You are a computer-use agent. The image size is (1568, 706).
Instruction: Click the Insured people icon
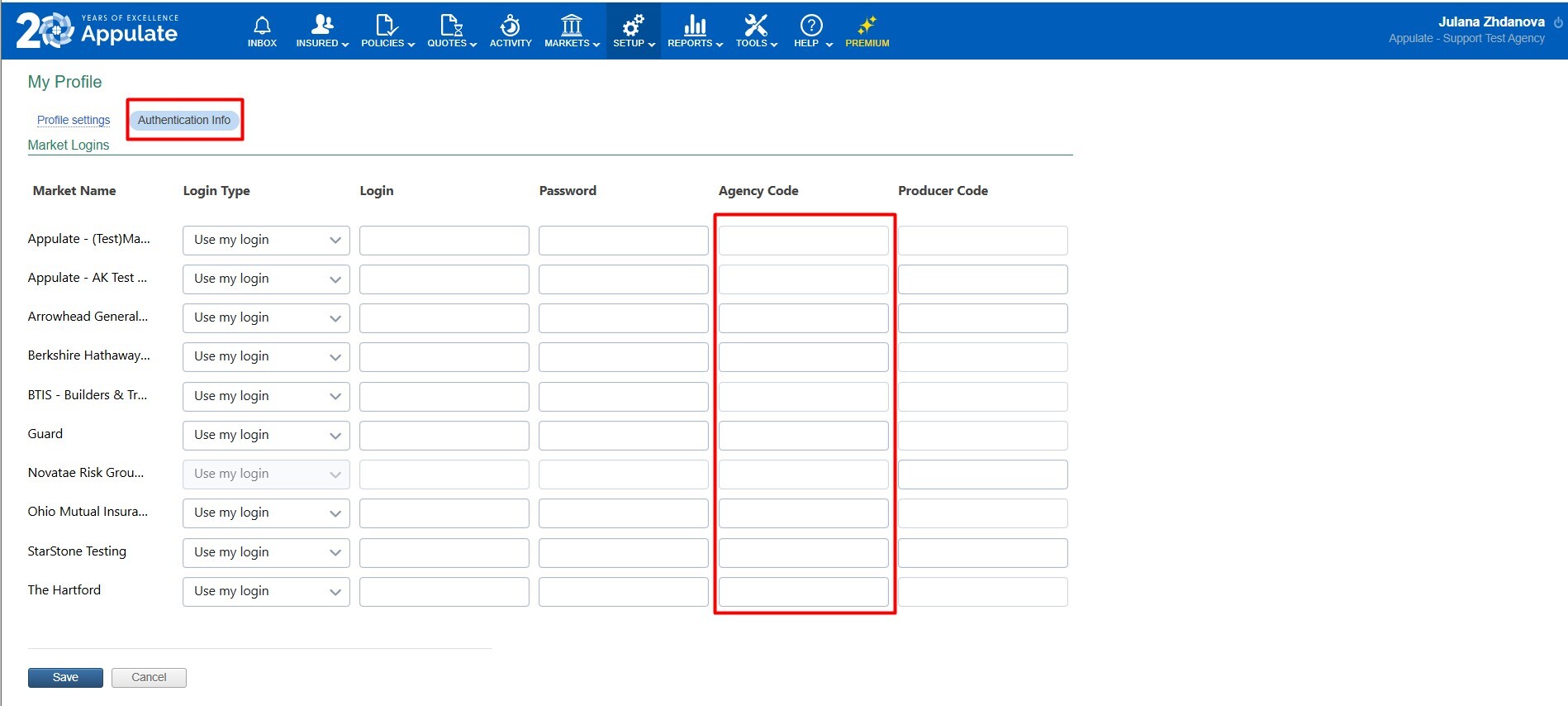tap(322, 26)
